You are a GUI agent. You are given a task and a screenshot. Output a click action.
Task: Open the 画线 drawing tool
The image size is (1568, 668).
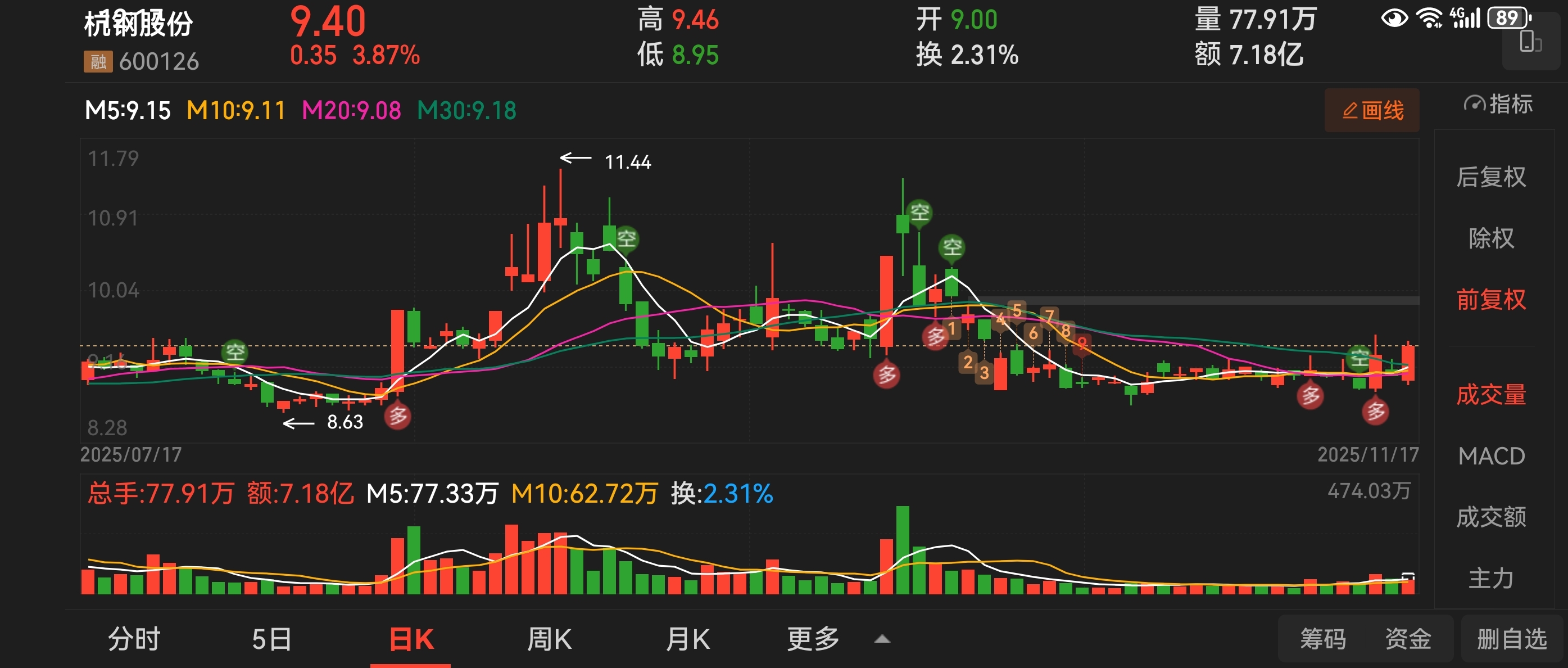point(1371,110)
